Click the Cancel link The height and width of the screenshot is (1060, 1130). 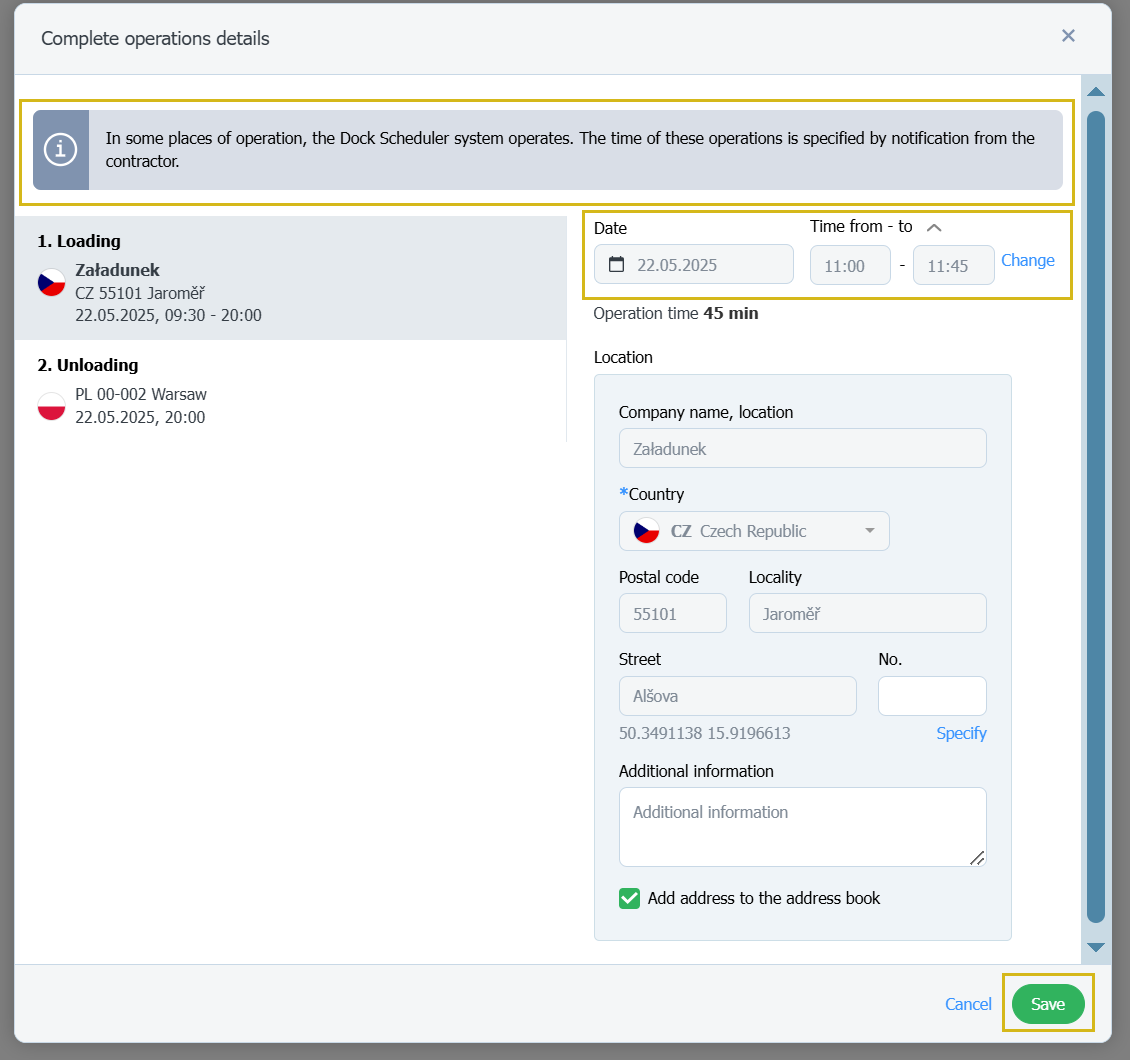[968, 1004]
